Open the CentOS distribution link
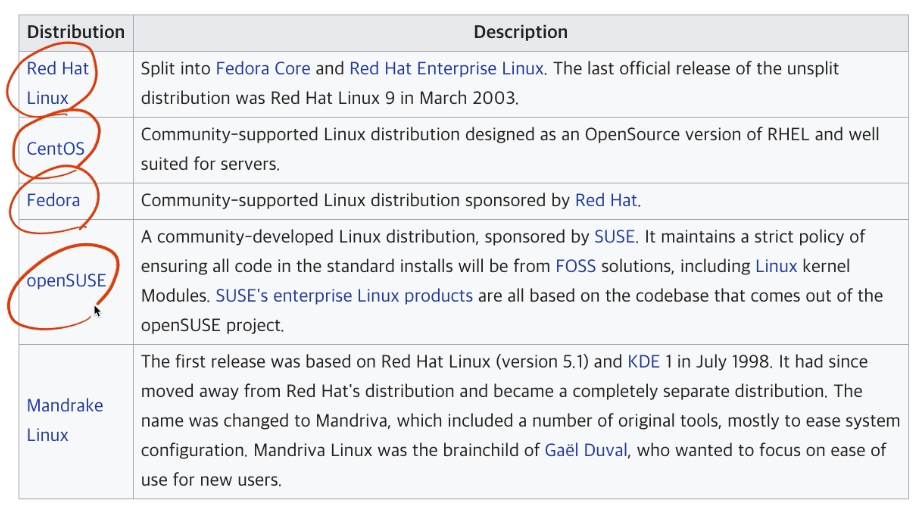Viewport: 923px width, 517px height. click(55, 148)
